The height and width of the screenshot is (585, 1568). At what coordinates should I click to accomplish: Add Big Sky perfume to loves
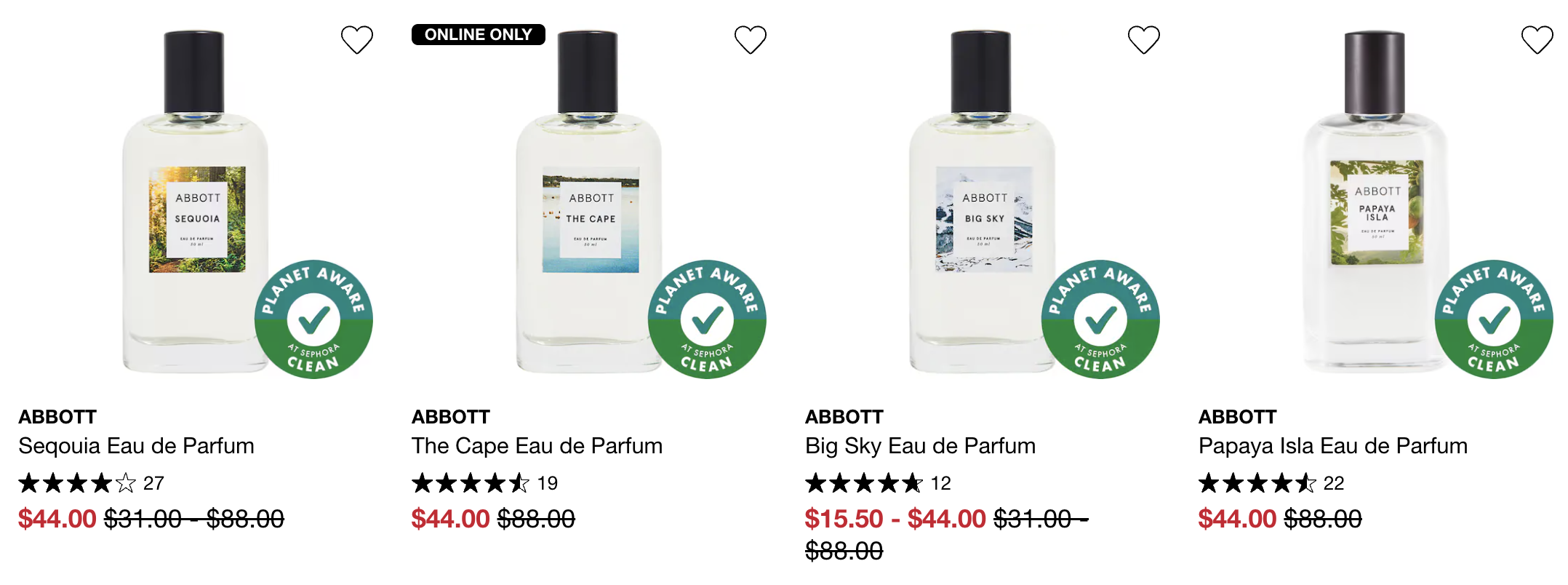tap(1144, 40)
